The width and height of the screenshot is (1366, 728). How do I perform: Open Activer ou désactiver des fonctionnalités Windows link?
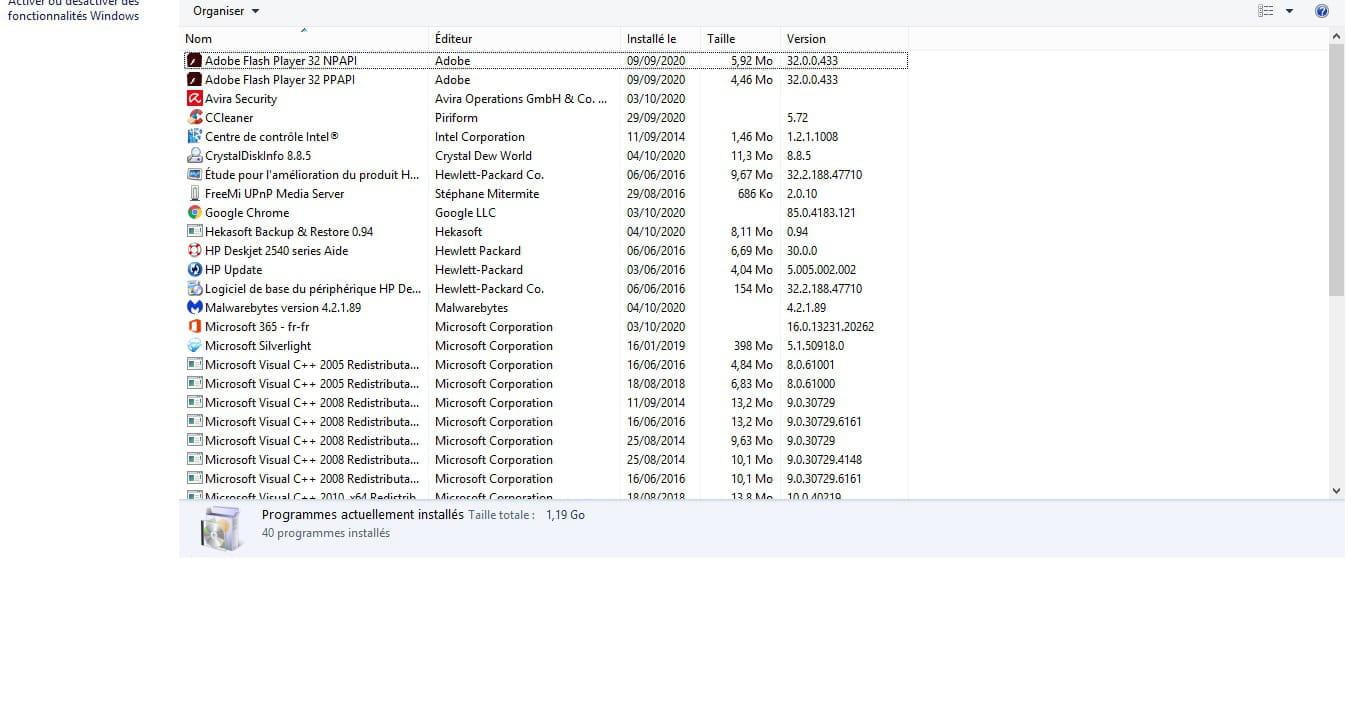tap(73, 9)
